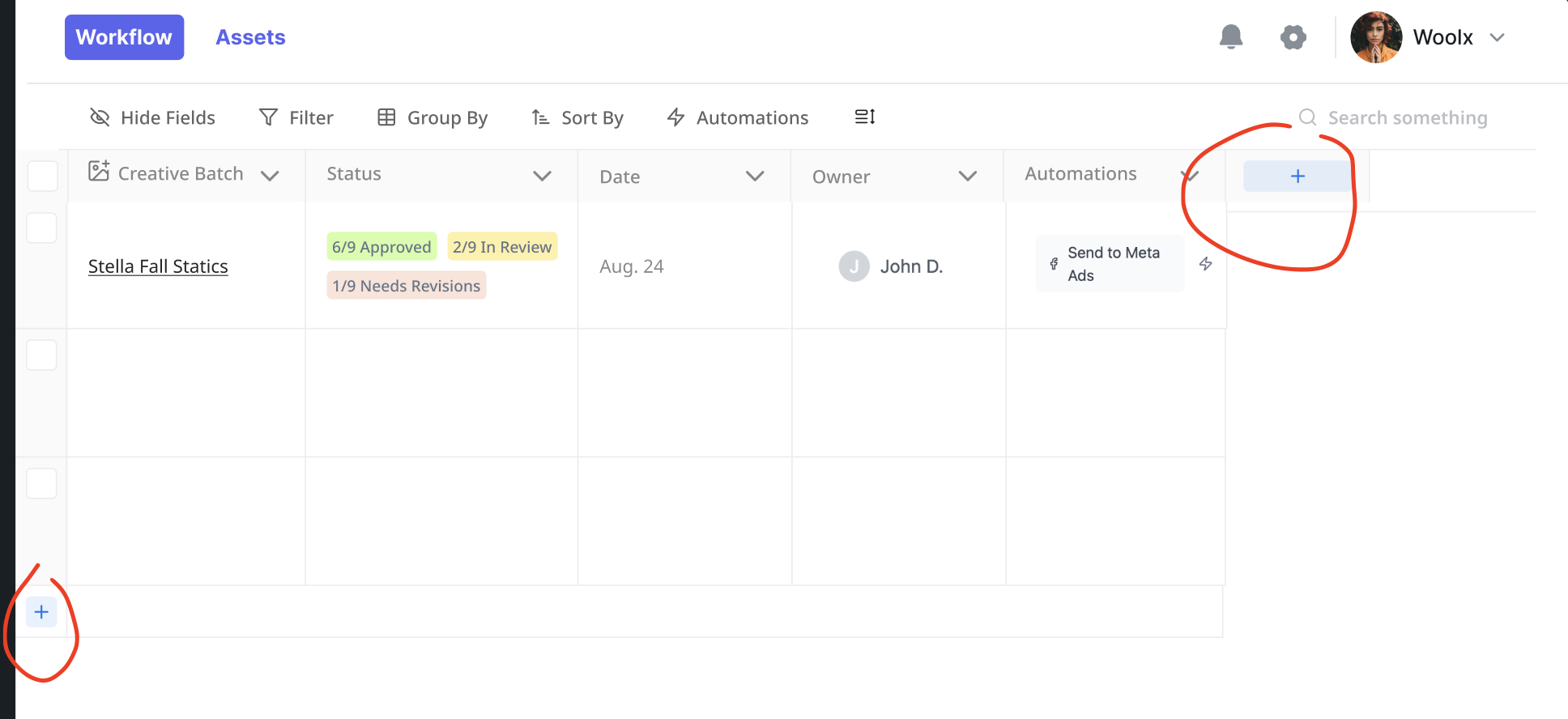This screenshot has width=1568, height=719.
Task: Select the Workflow tab
Action: (x=124, y=37)
